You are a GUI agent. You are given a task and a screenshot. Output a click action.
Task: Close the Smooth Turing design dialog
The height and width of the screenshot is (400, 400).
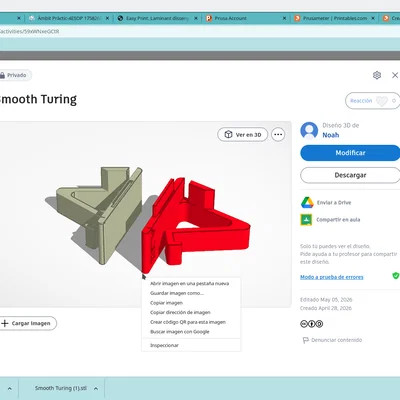click(395, 75)
